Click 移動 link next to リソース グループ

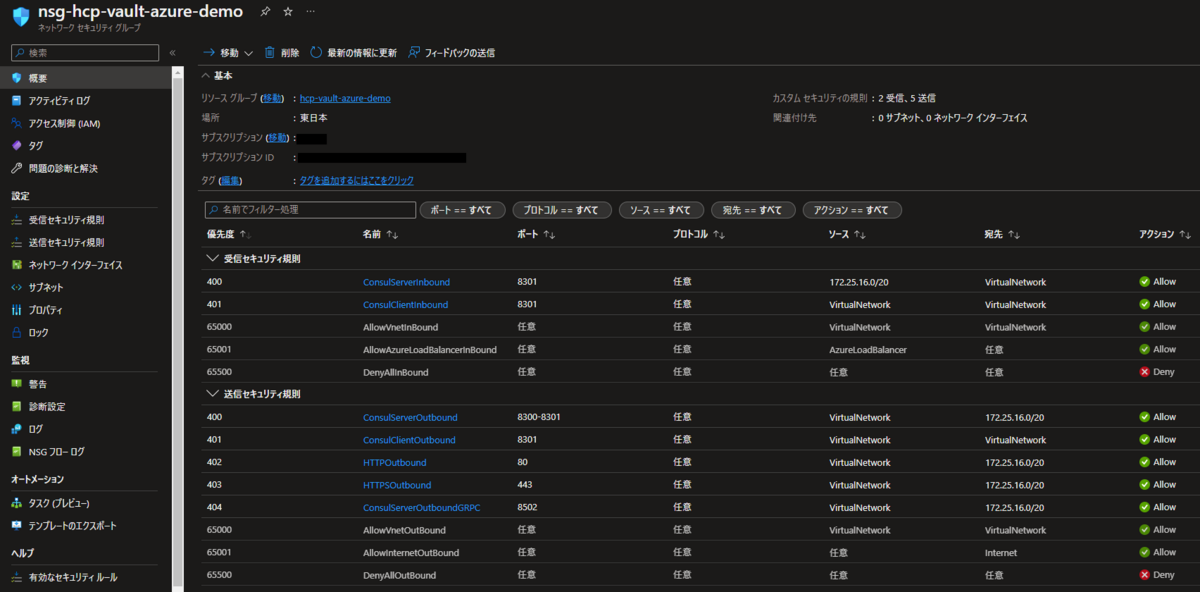(272, 98)
